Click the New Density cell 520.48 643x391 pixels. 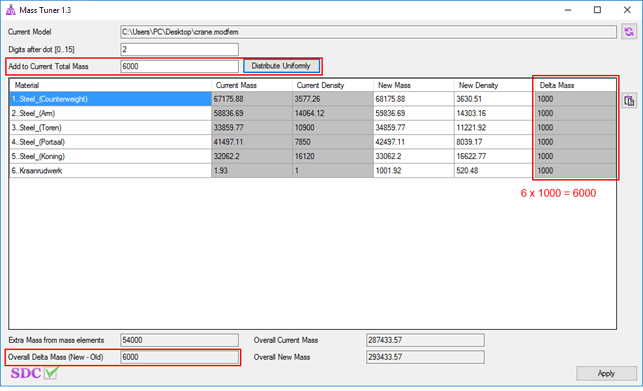[494, 171]
